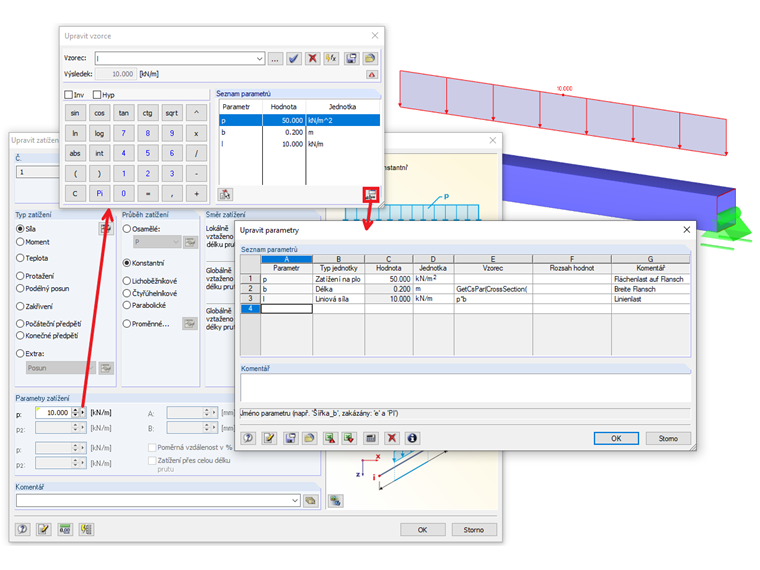The image size is (760, 570).
Task: Click the ellipsis button beside Vzorec field
Action: pyautogui.click(x=275, y=59)
